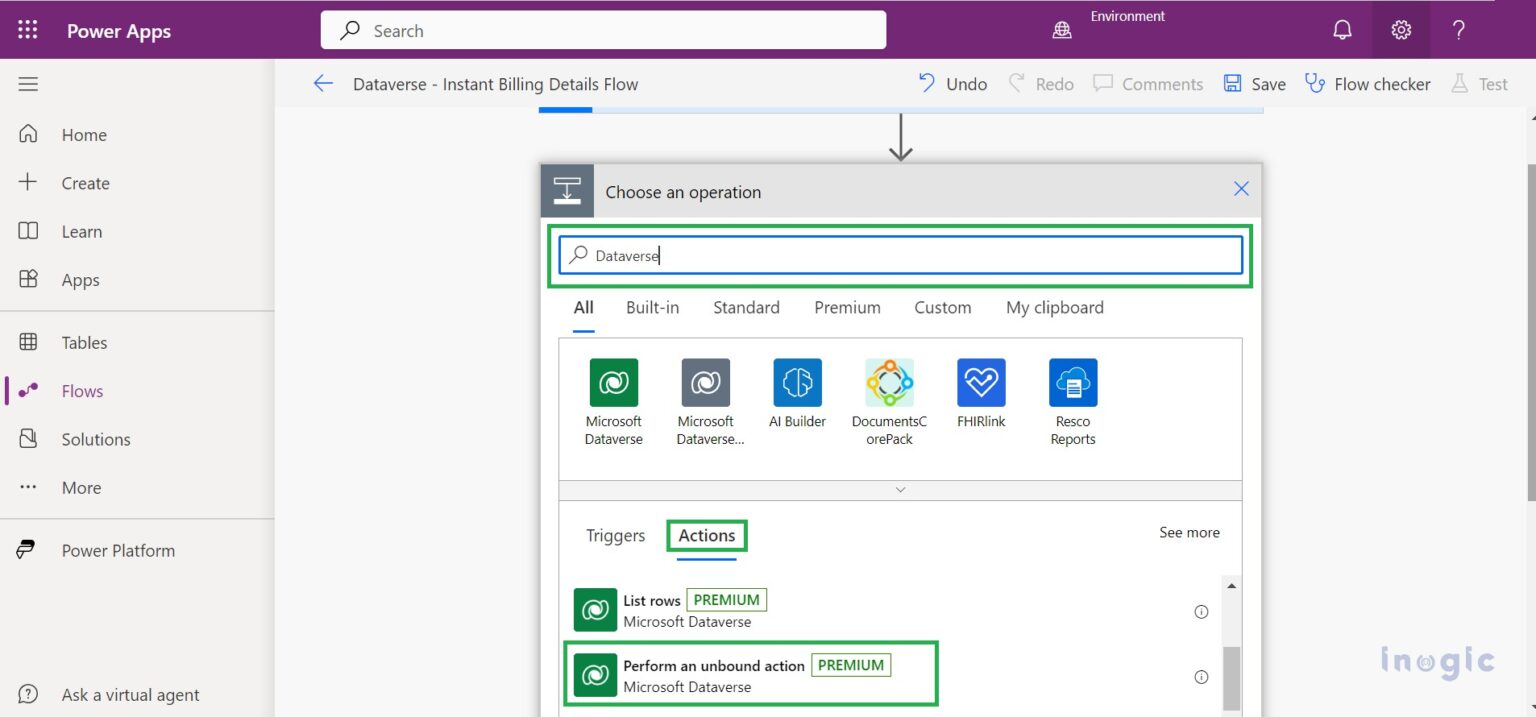1536x717 pixels.
Task: Click the Choose an operation header icon
Action: click(x=567, y=191)
